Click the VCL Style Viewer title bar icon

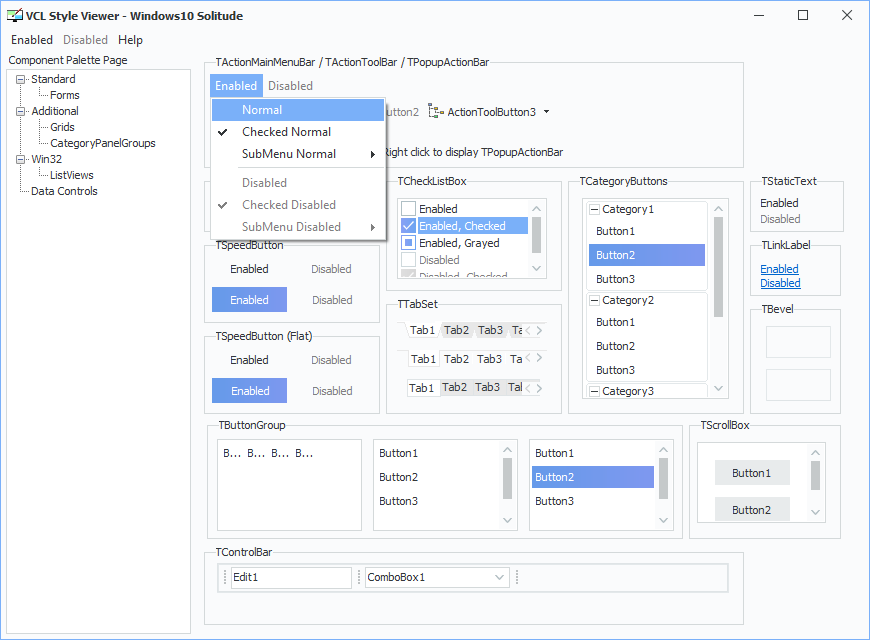tap(15, 16)
